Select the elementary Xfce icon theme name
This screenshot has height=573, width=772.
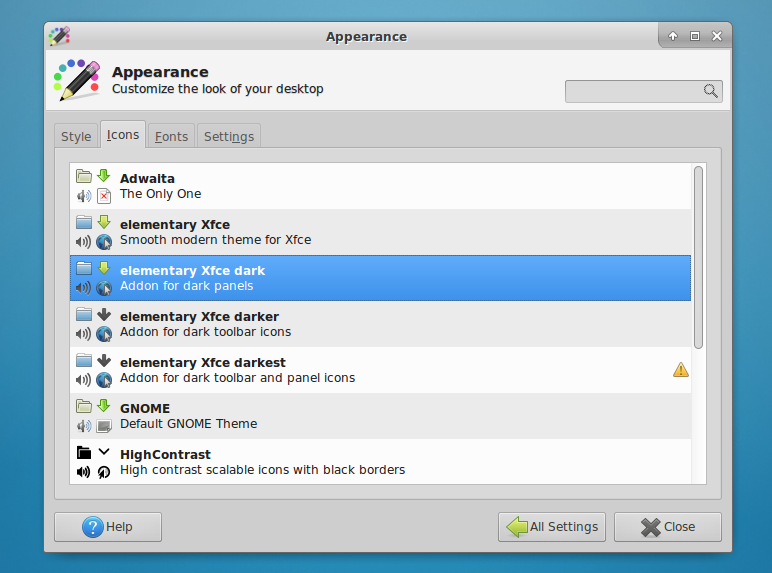175,224
